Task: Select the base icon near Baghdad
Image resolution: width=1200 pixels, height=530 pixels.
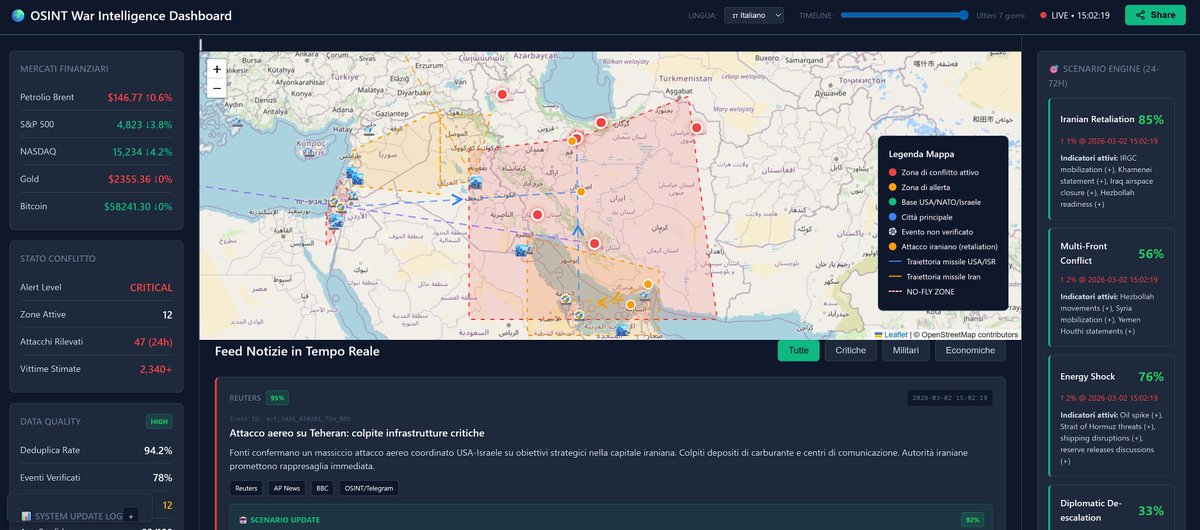Action: click(476, 184)
